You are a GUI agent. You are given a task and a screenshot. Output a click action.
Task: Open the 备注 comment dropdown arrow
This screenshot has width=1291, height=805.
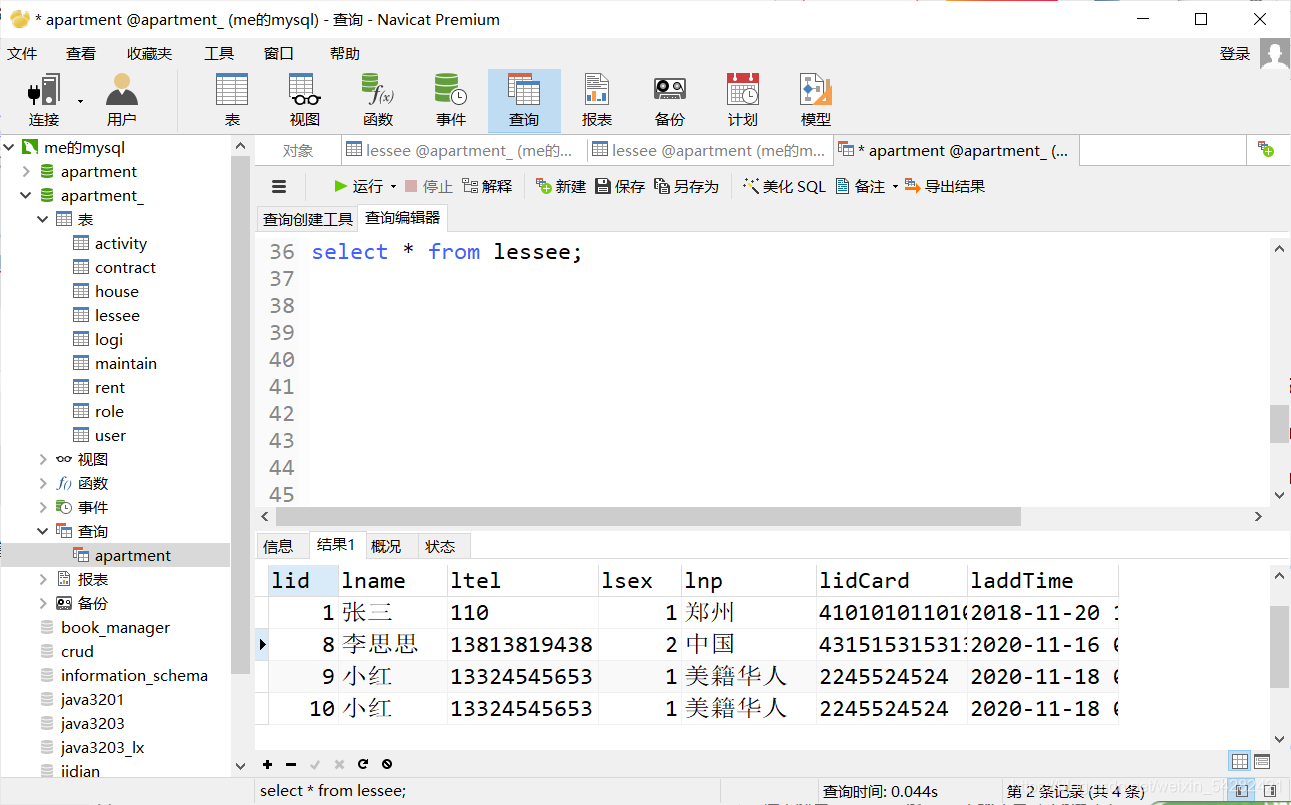pyautogui.click(x=894, y=185)
